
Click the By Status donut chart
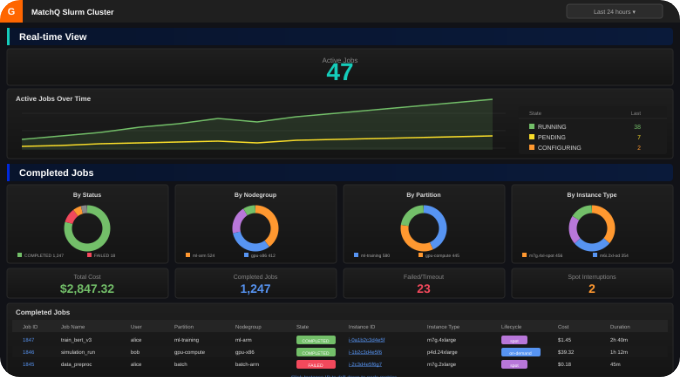click(x=87, y=228)
